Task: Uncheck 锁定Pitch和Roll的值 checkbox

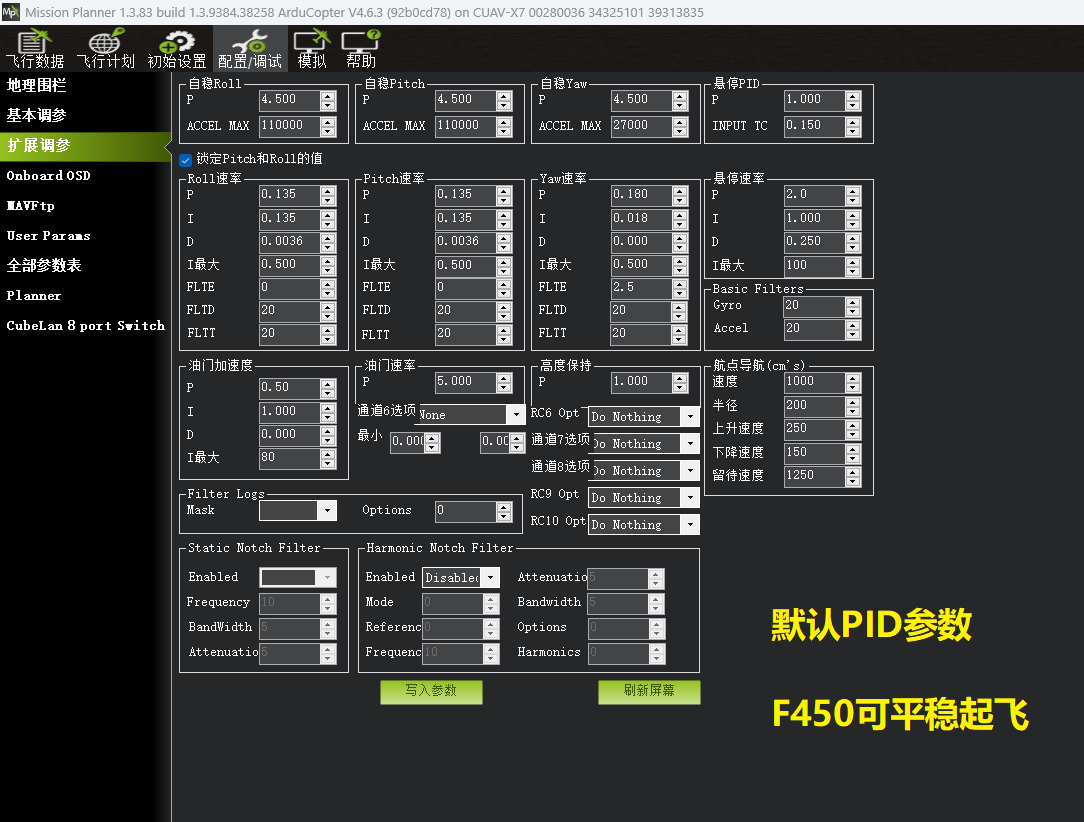Action: point(186,159)
